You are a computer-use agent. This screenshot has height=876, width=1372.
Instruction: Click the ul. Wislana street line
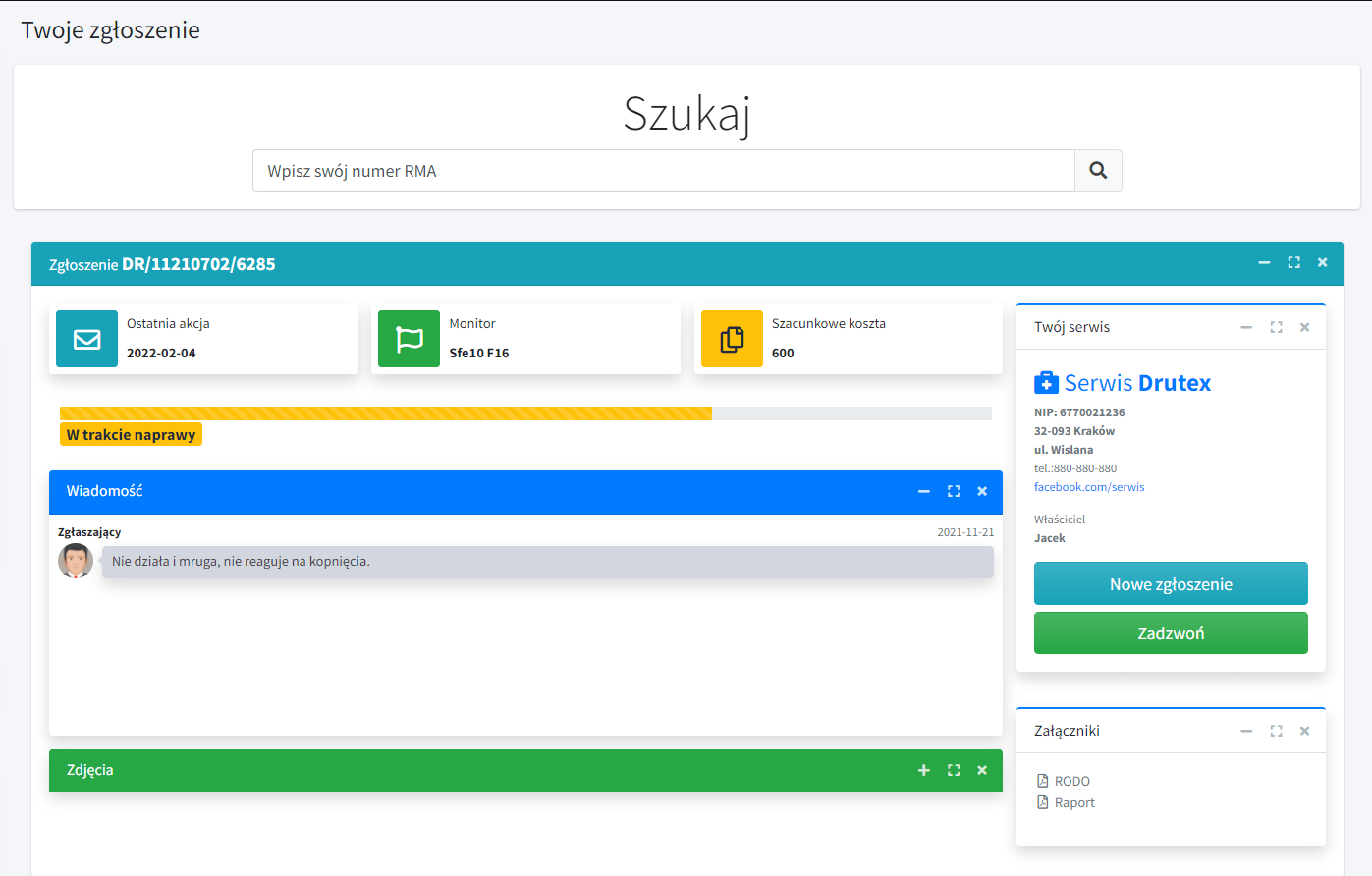tap(1064, 450)
